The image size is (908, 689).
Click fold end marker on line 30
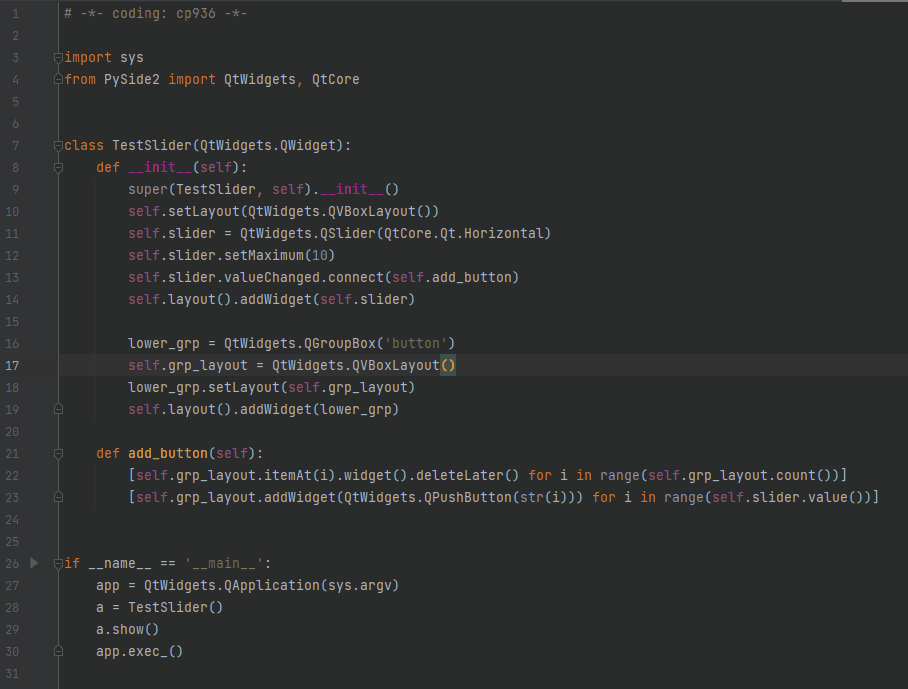coord(59,651)
